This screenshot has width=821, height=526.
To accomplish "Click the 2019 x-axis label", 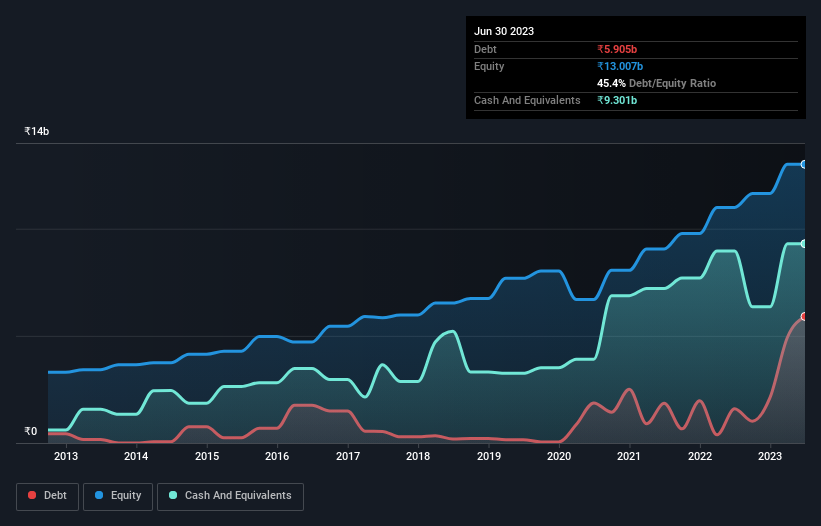I will 489,456.
